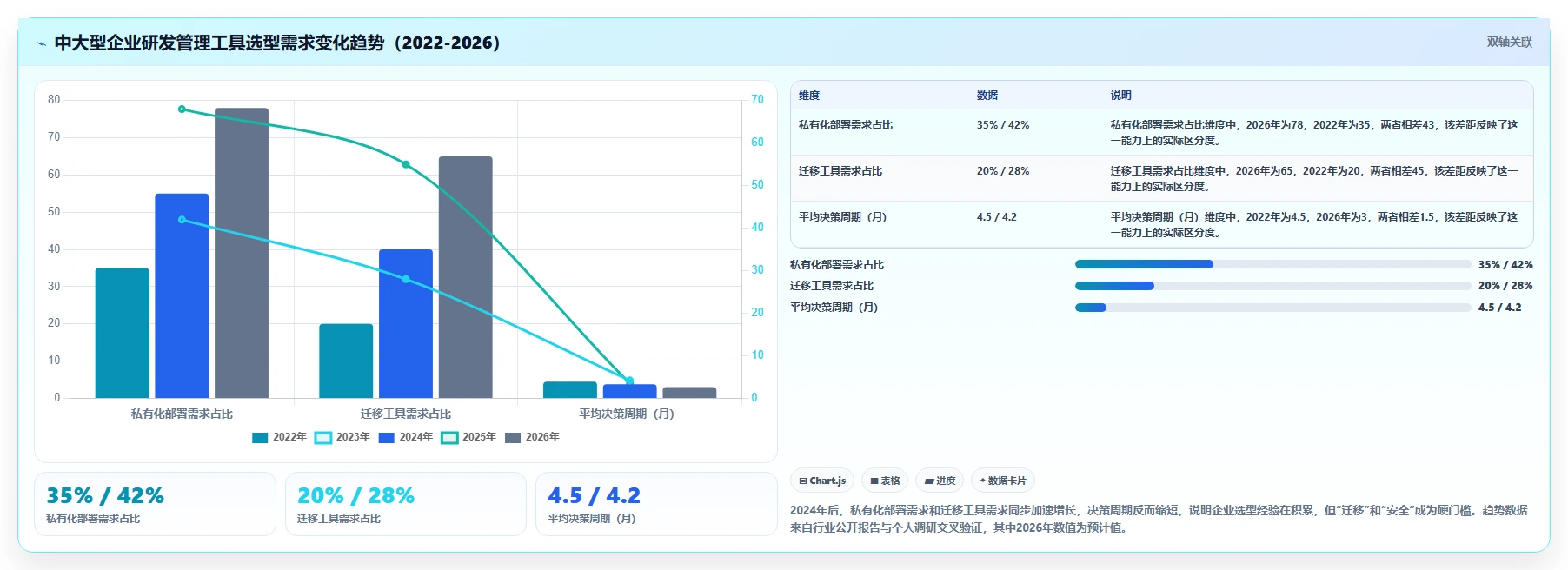Click the dashboard title text
This screenshot has width=1568, height=570.
277,43
